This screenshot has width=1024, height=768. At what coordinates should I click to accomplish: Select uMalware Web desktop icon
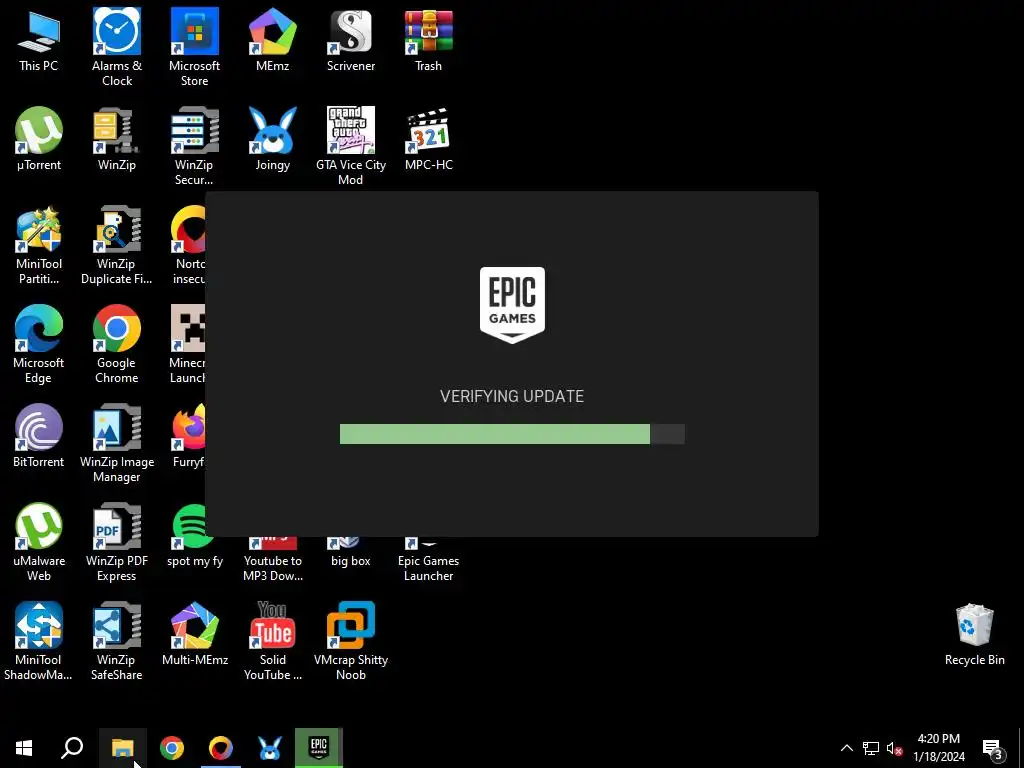pyautogui.click(x=39, y=542)
